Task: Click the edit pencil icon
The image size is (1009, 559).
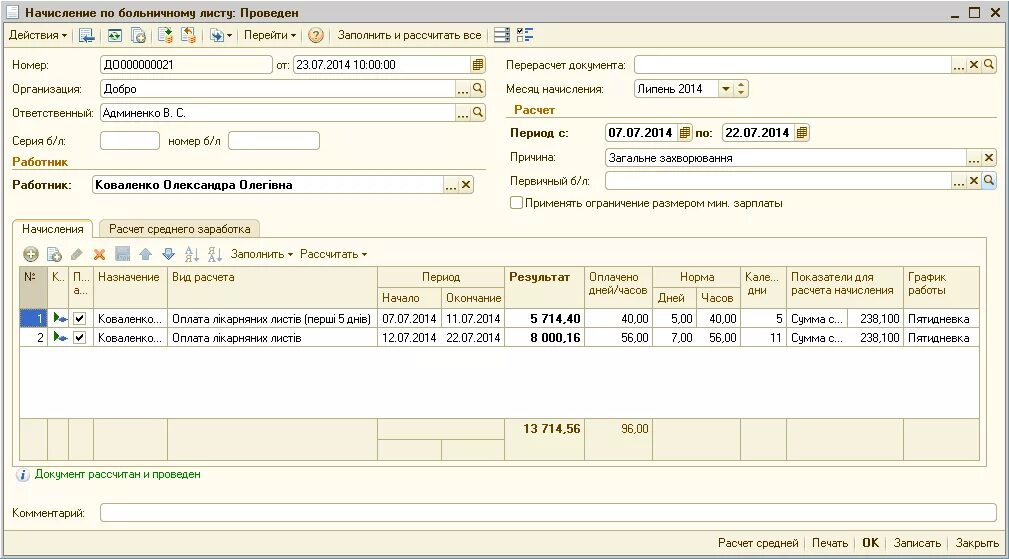Action: (x=77, y=254)
